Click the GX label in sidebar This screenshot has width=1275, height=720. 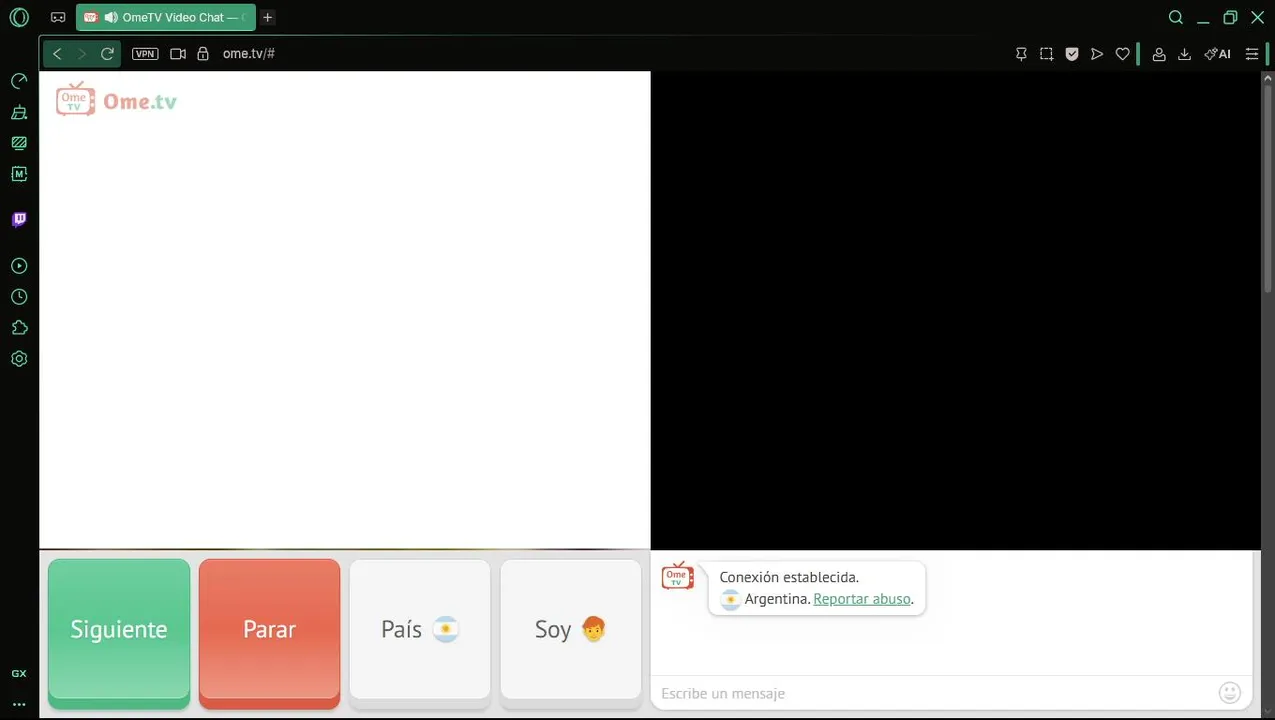(x=19, y=674)
